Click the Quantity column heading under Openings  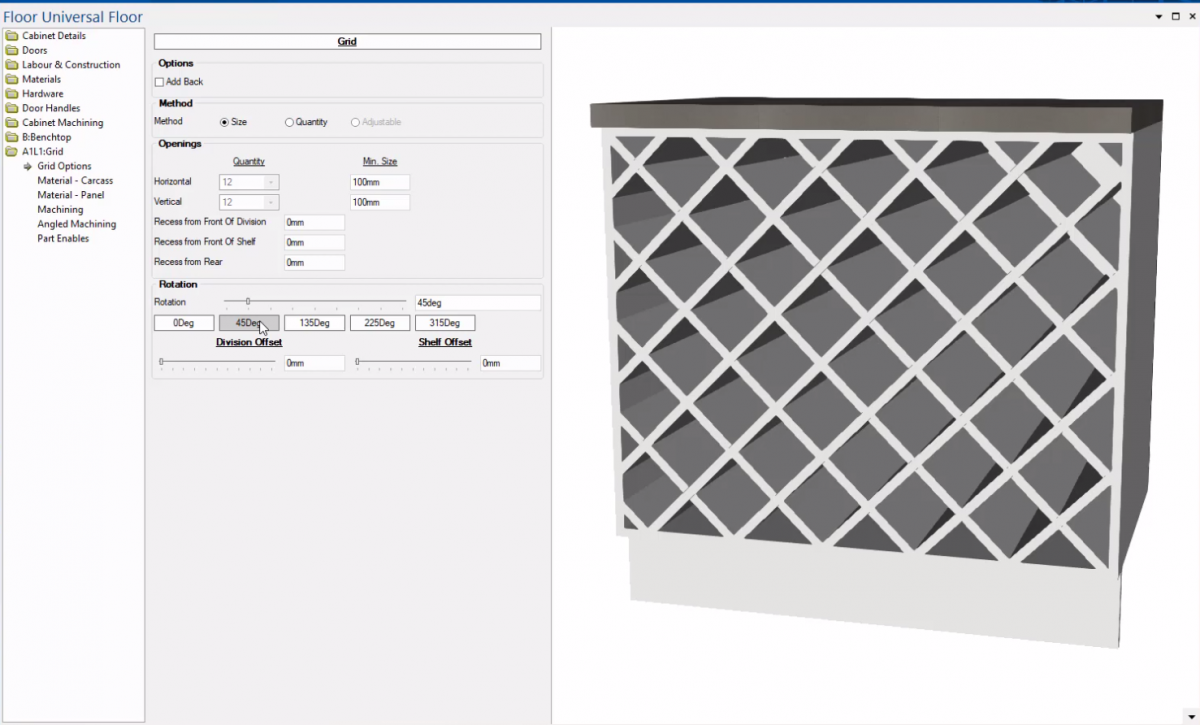[249, 161]
